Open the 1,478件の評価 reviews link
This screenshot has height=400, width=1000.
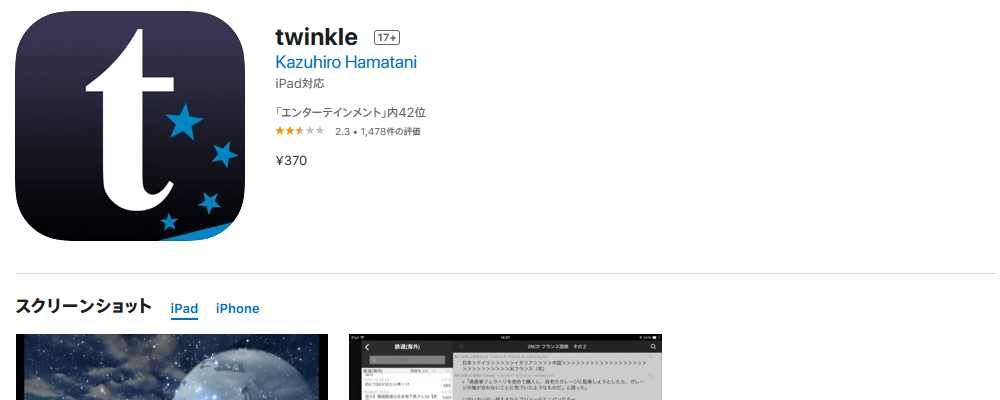click(x=390, y=131)
